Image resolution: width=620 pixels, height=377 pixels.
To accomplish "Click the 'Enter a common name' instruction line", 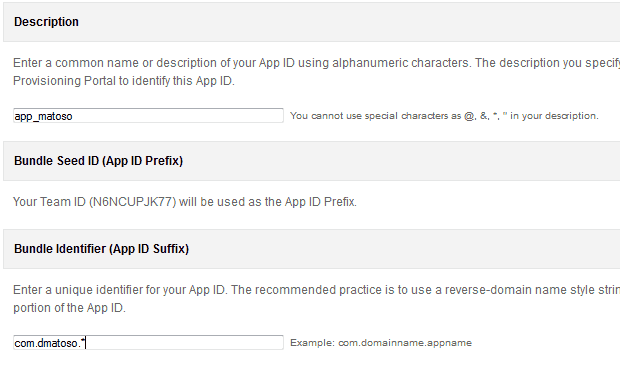I will (x=316, y=63).
